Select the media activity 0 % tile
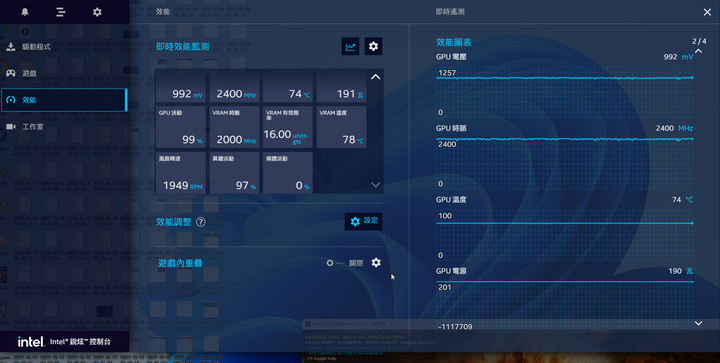720x363 pixels. click(288, 173)
